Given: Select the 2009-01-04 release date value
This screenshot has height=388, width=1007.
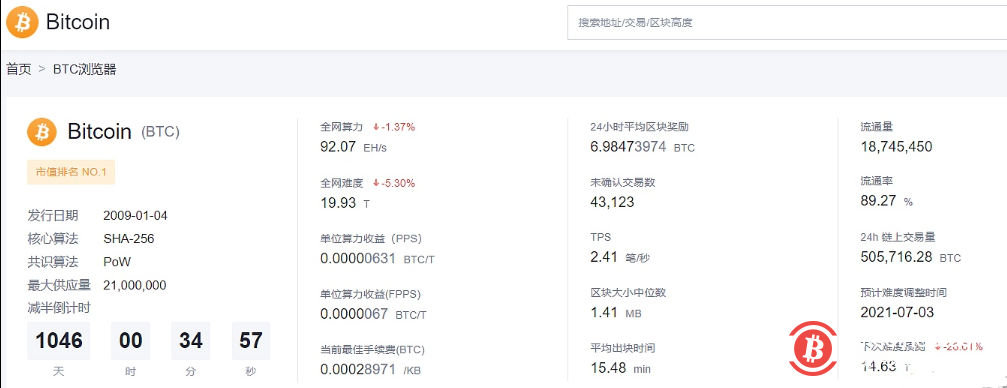Looking at the screenshot, I should (x=136, y=215).
